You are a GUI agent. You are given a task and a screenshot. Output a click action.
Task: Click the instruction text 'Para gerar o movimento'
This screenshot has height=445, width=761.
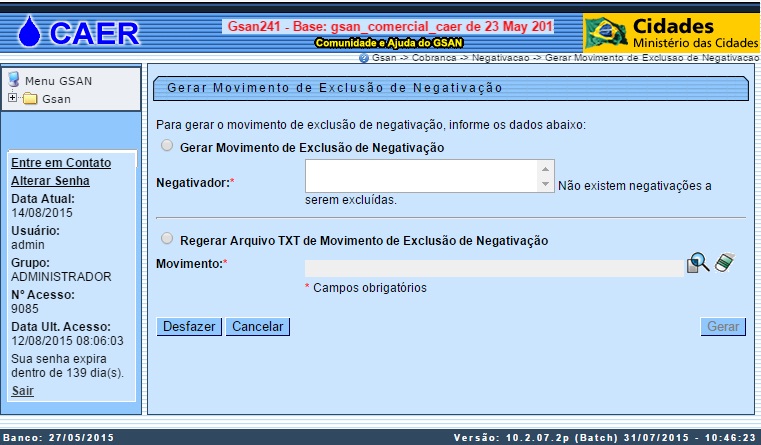371,125
